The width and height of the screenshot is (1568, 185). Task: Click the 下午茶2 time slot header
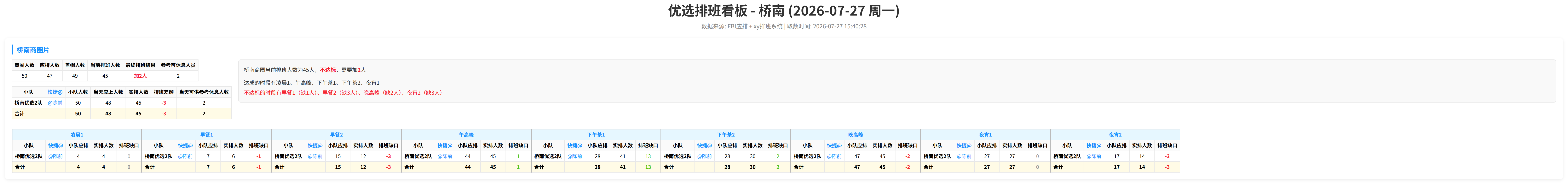(x=726, y=134)
